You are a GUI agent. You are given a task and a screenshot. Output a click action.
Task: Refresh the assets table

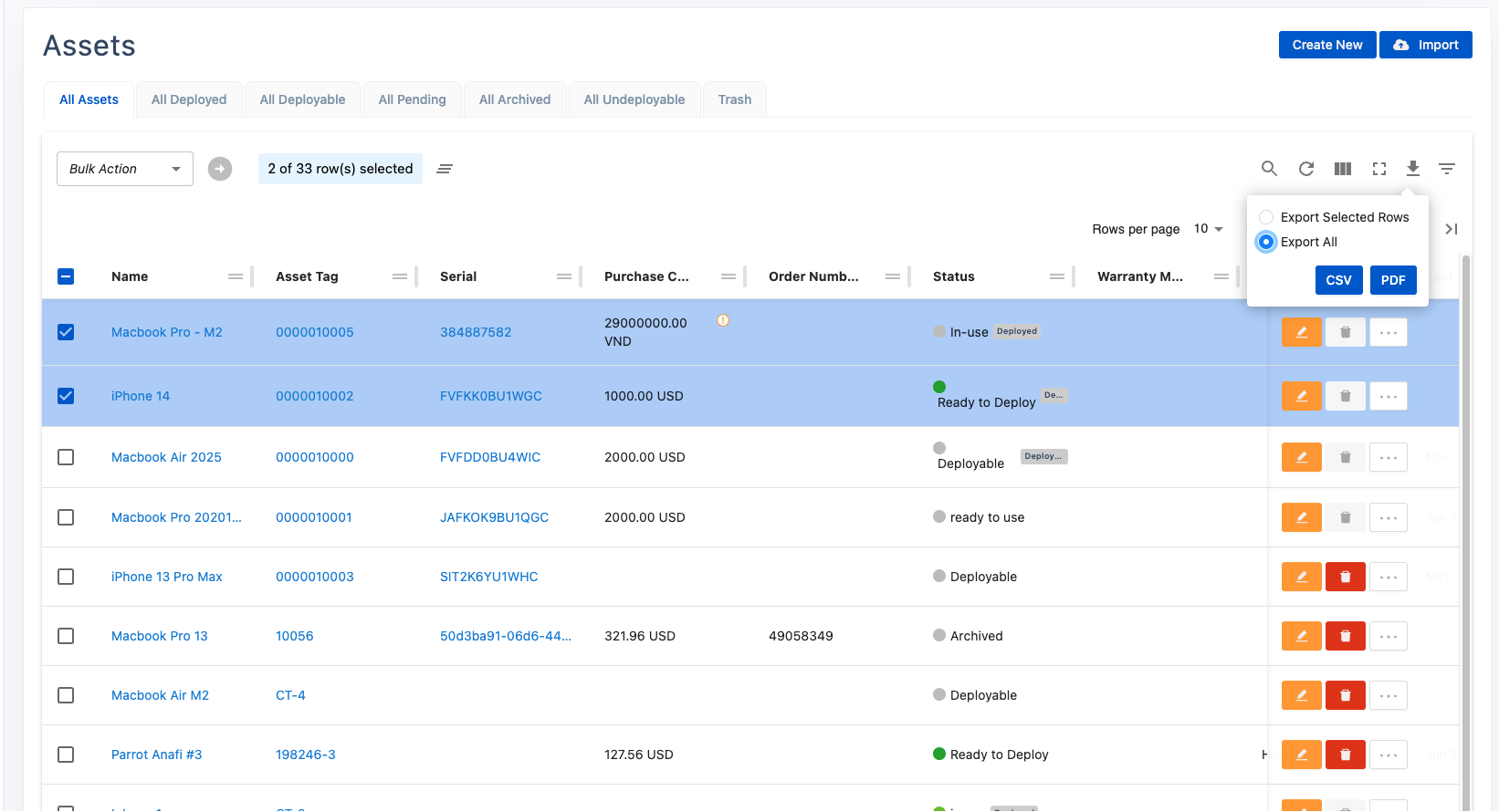[1306, 169]
